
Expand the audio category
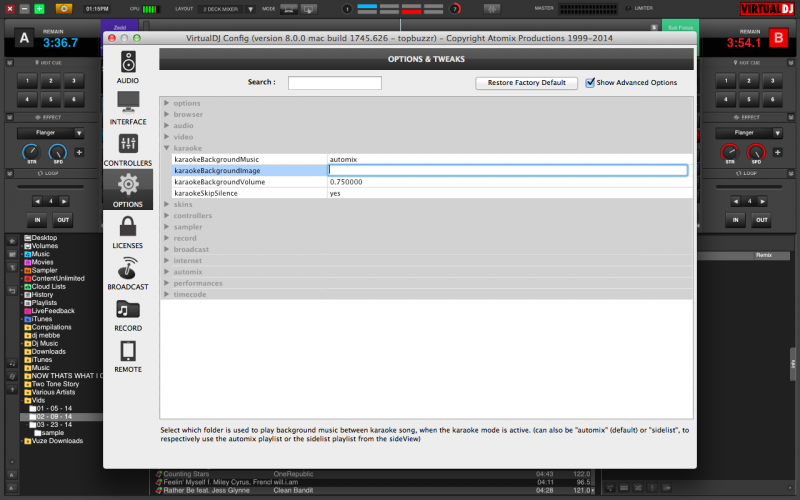pos(166,126)
